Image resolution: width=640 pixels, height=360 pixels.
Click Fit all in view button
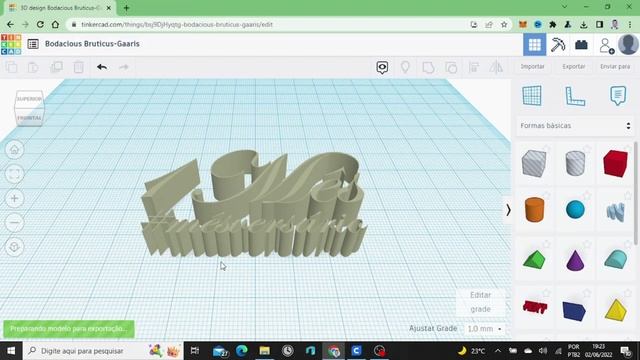pyautogui.click(x=14, y=174)
